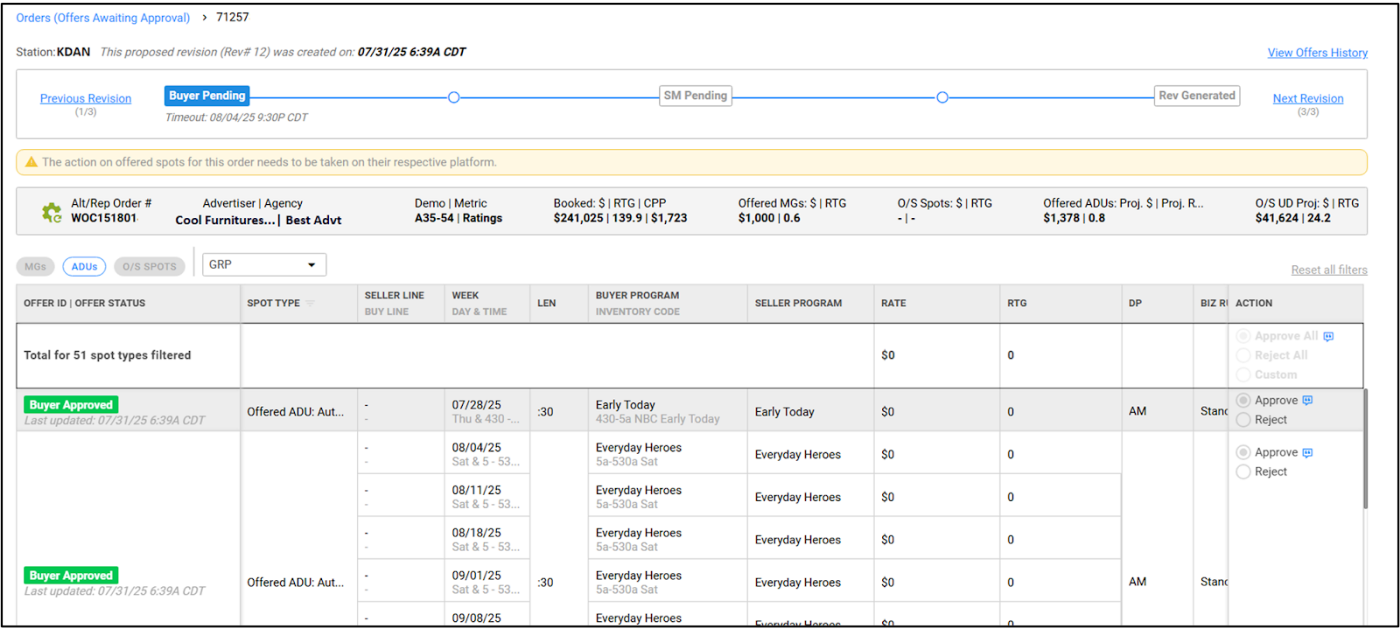Click the green gear order settings icon

click(51, 212)
